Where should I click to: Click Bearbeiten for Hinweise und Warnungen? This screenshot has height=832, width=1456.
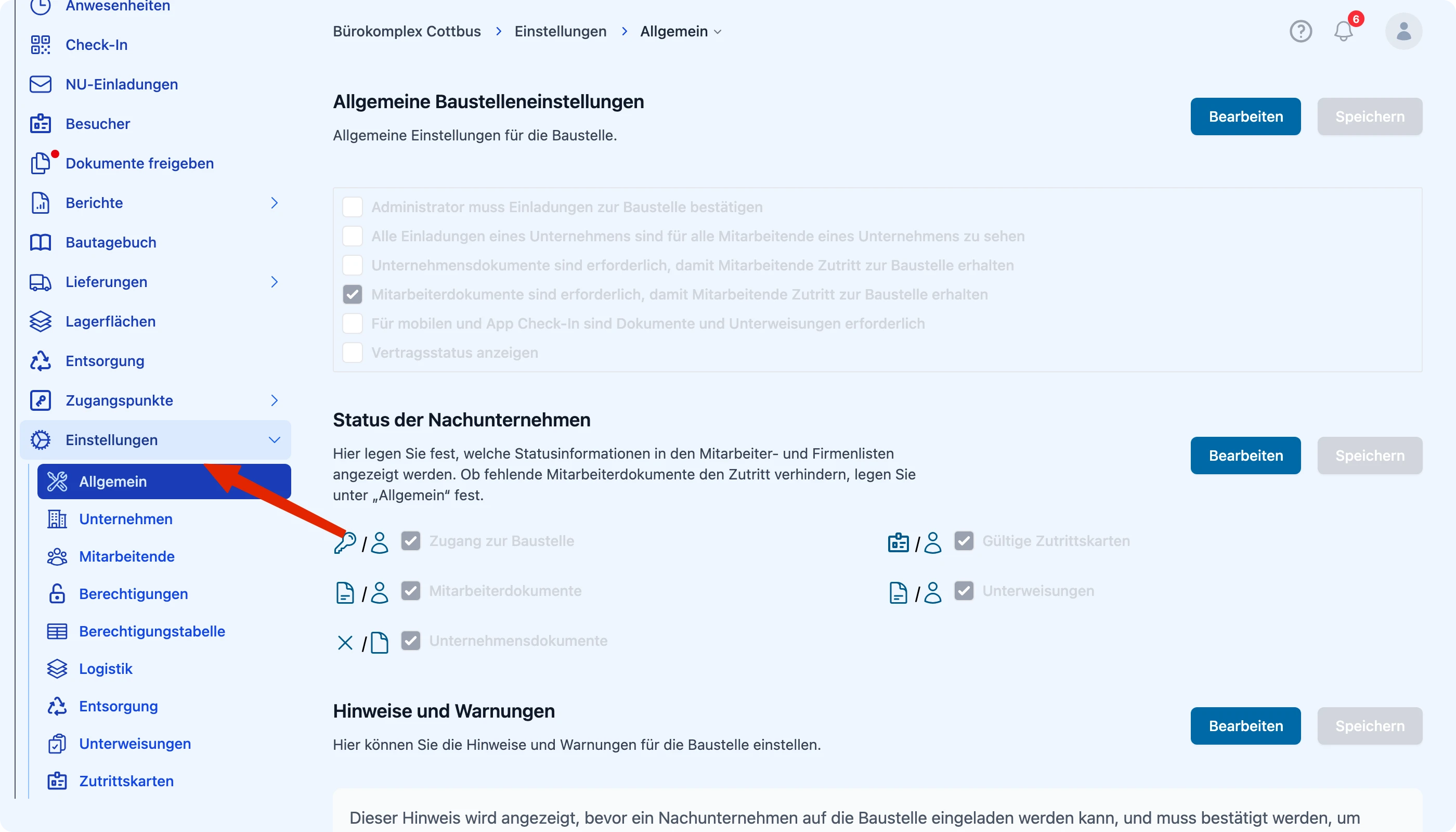(x=1246, y=726)
